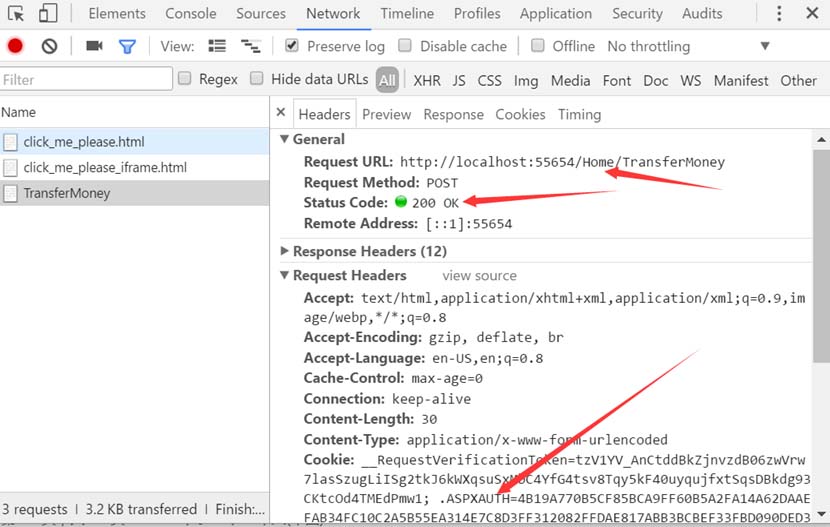Click the scrollbar down arrow
This screenshot has height=527, width=830.
click(821, 513)
